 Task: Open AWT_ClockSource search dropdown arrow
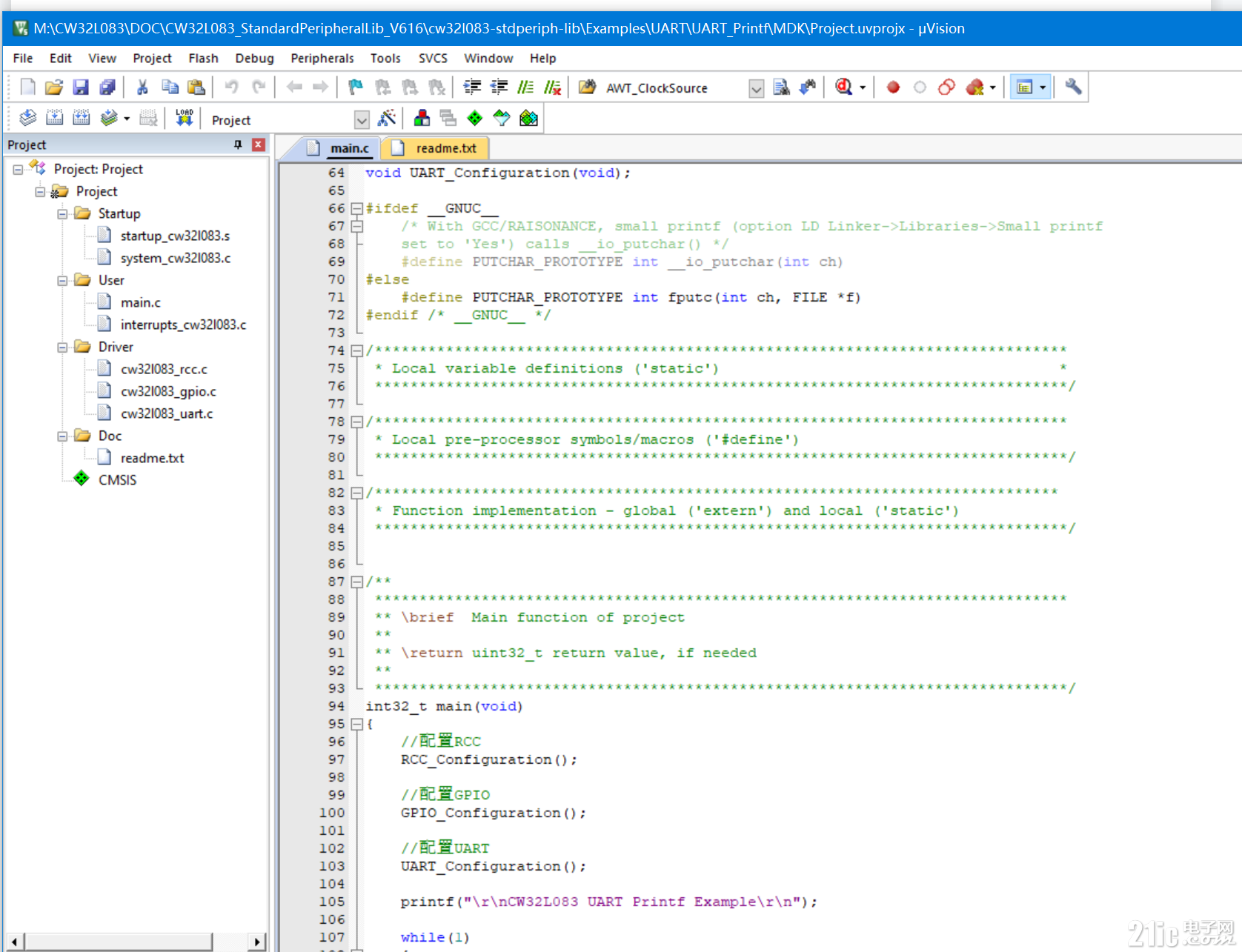[756, 89]
